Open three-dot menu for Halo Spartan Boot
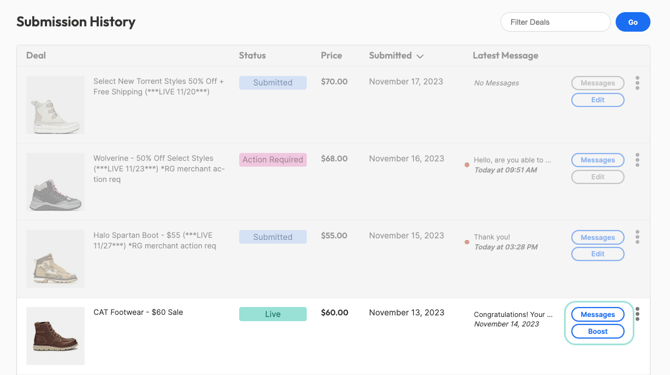The image size is (670, 375). pyautogui.click(x=637, y=237)
